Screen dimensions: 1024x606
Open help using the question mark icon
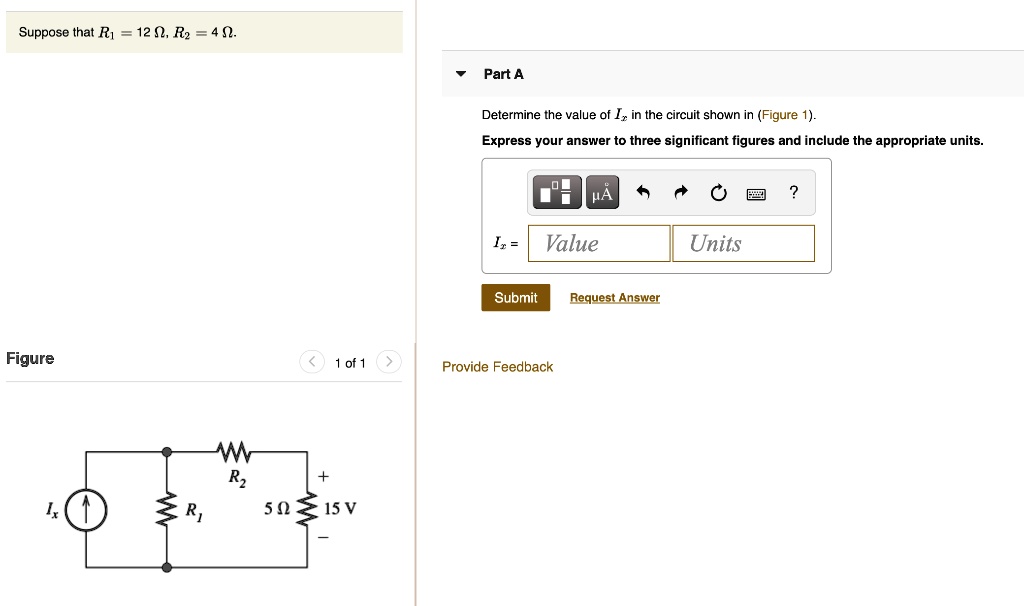793,192
